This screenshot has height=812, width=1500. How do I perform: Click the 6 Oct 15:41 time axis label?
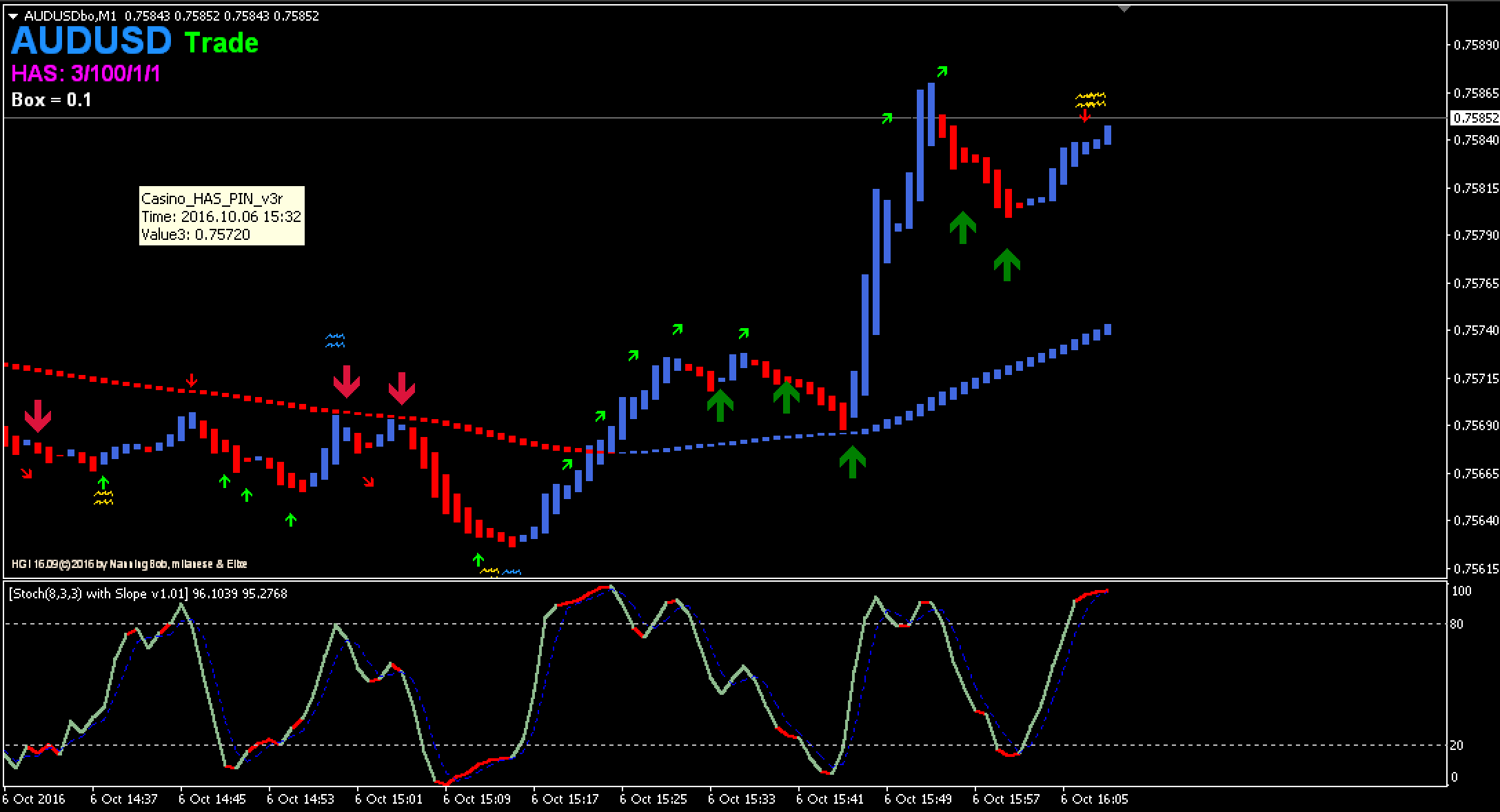pyautogui.click(x=829, y=800)
